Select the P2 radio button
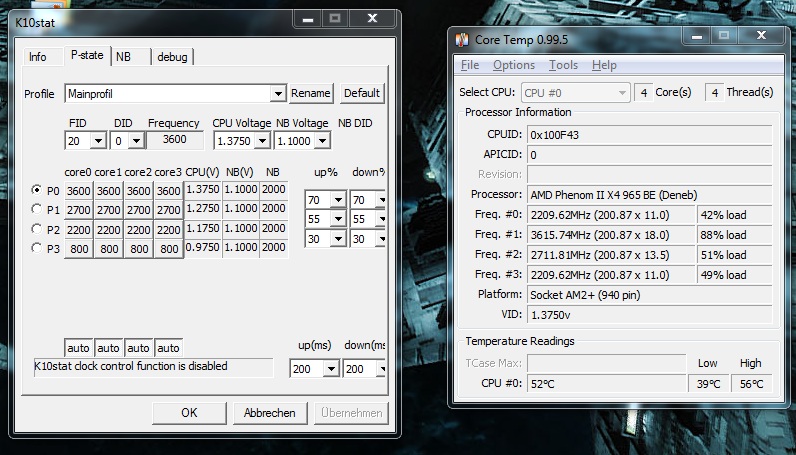This screenshot has height=455, width=796. (x=36, y=229)
